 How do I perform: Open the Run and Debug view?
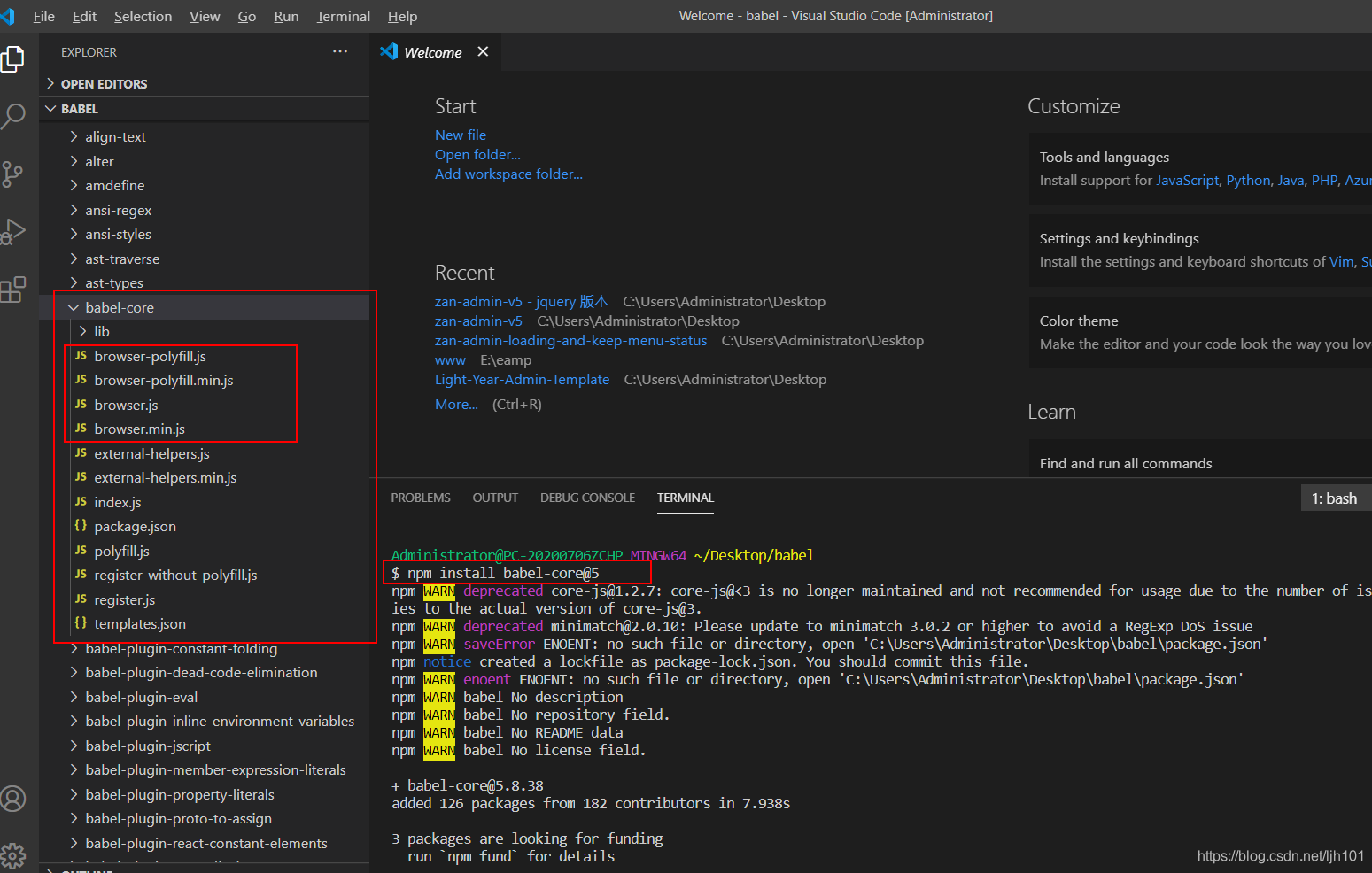(x=12, y=231)
